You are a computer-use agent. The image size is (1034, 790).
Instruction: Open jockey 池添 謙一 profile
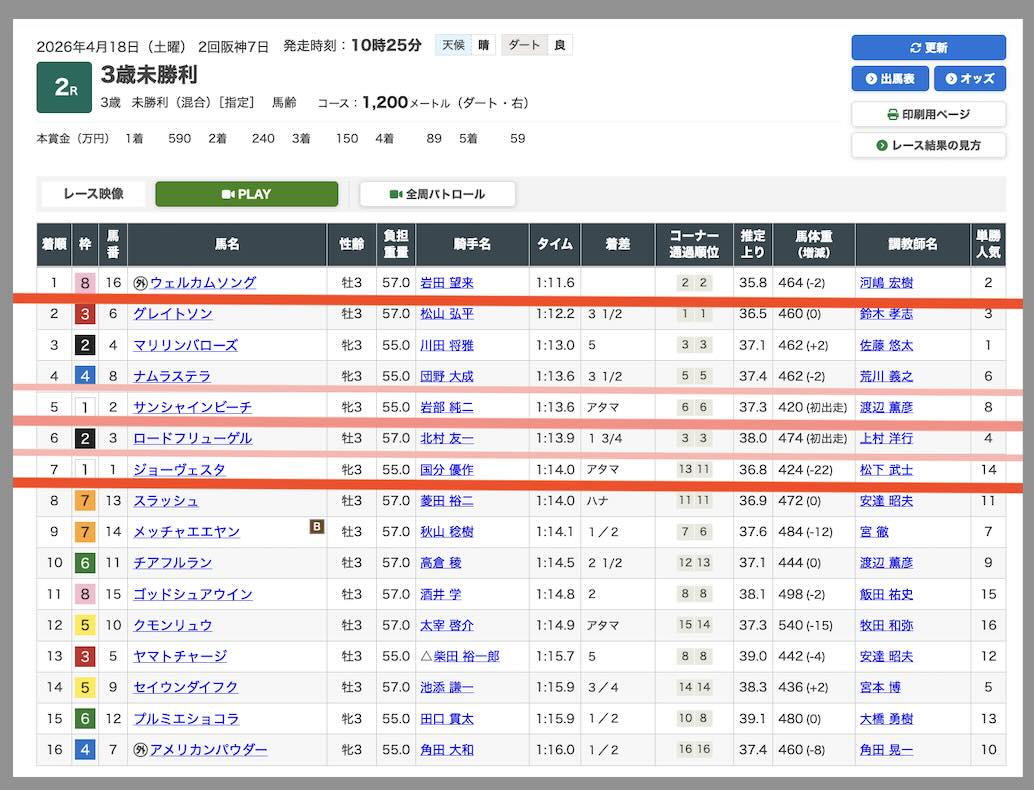coord(447,688)
